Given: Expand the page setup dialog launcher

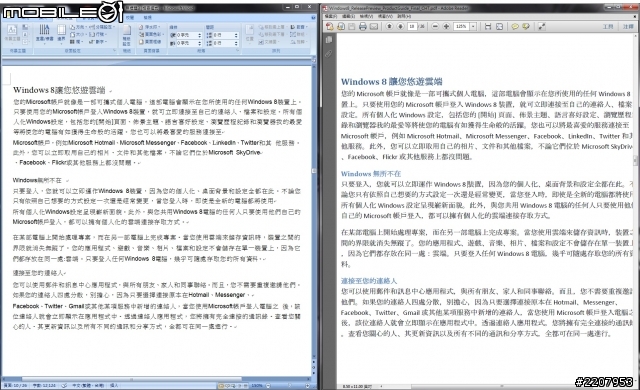Looking at the screenshot, I should (114, 51).
